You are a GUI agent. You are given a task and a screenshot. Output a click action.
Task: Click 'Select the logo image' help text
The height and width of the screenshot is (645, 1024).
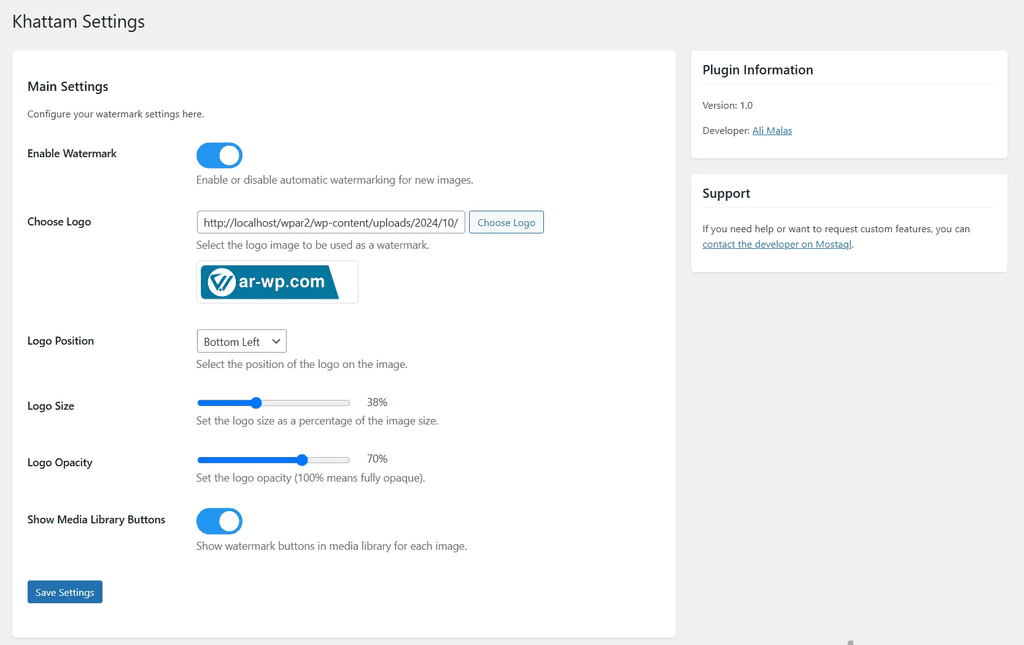click(x=313, y=245)
